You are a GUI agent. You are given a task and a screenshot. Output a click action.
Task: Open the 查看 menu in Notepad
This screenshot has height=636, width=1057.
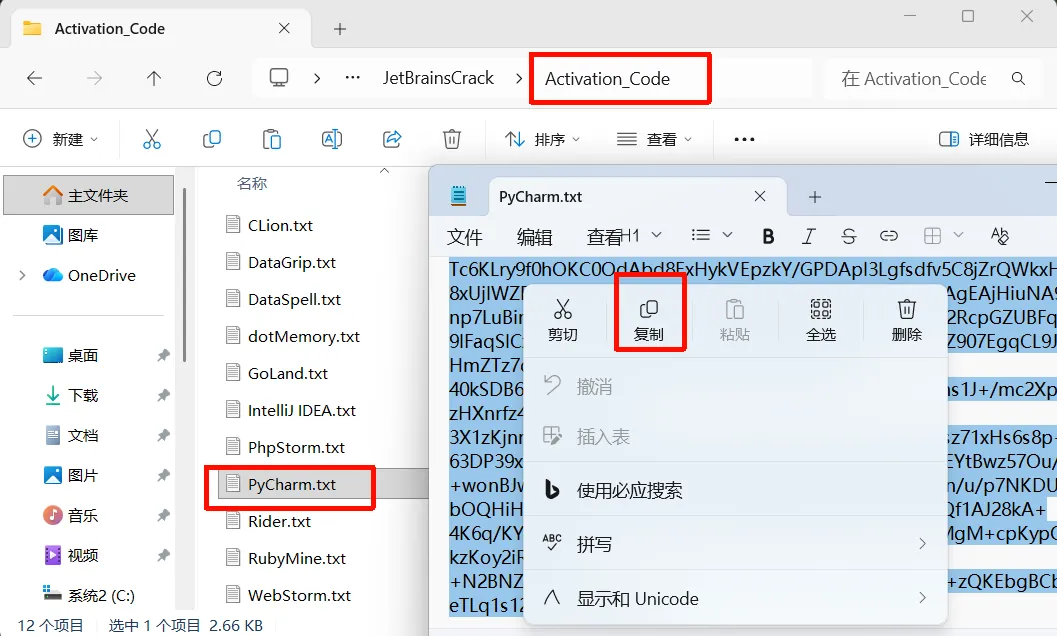tap(605, 237)
